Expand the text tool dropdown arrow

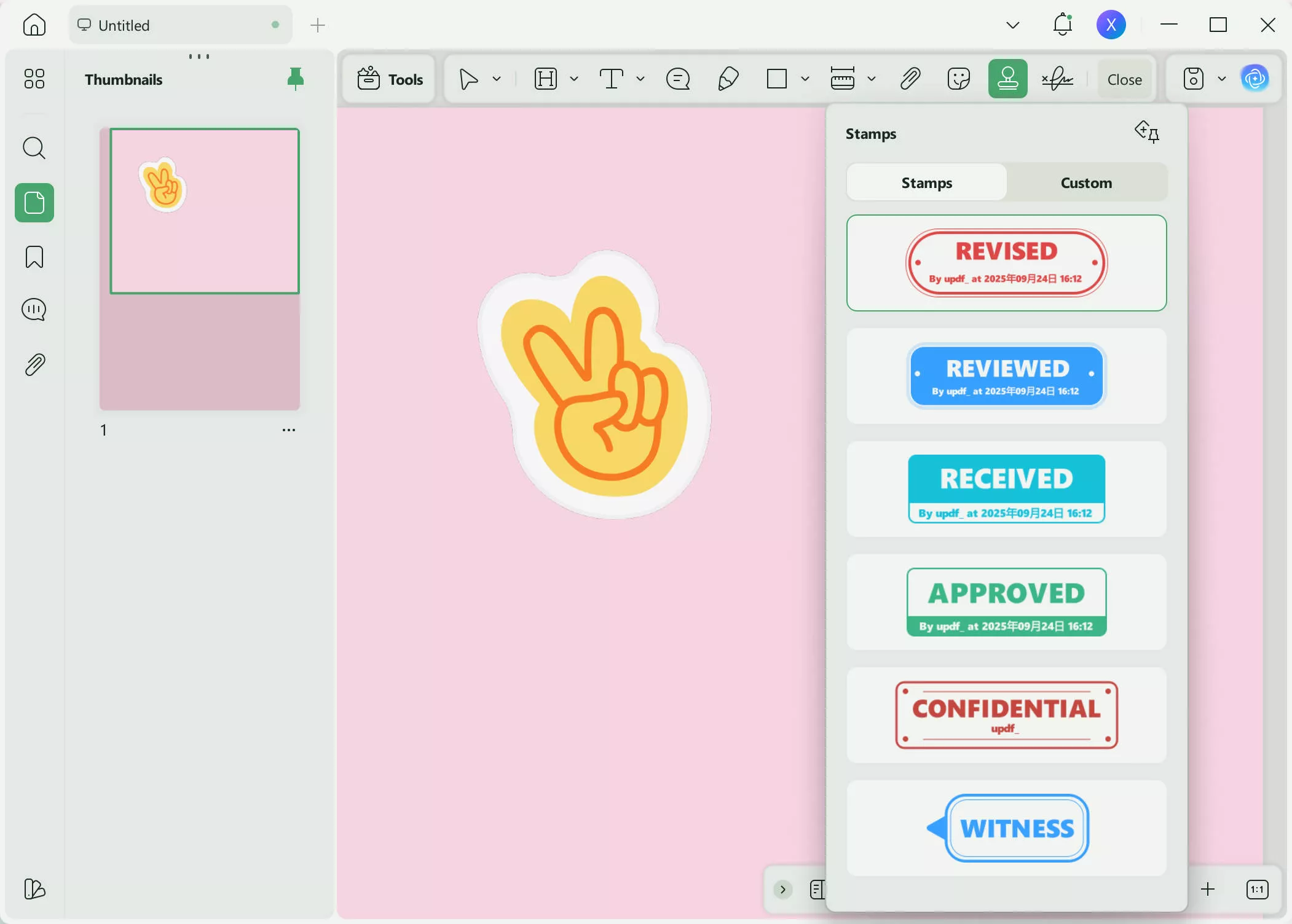(640, 79)
